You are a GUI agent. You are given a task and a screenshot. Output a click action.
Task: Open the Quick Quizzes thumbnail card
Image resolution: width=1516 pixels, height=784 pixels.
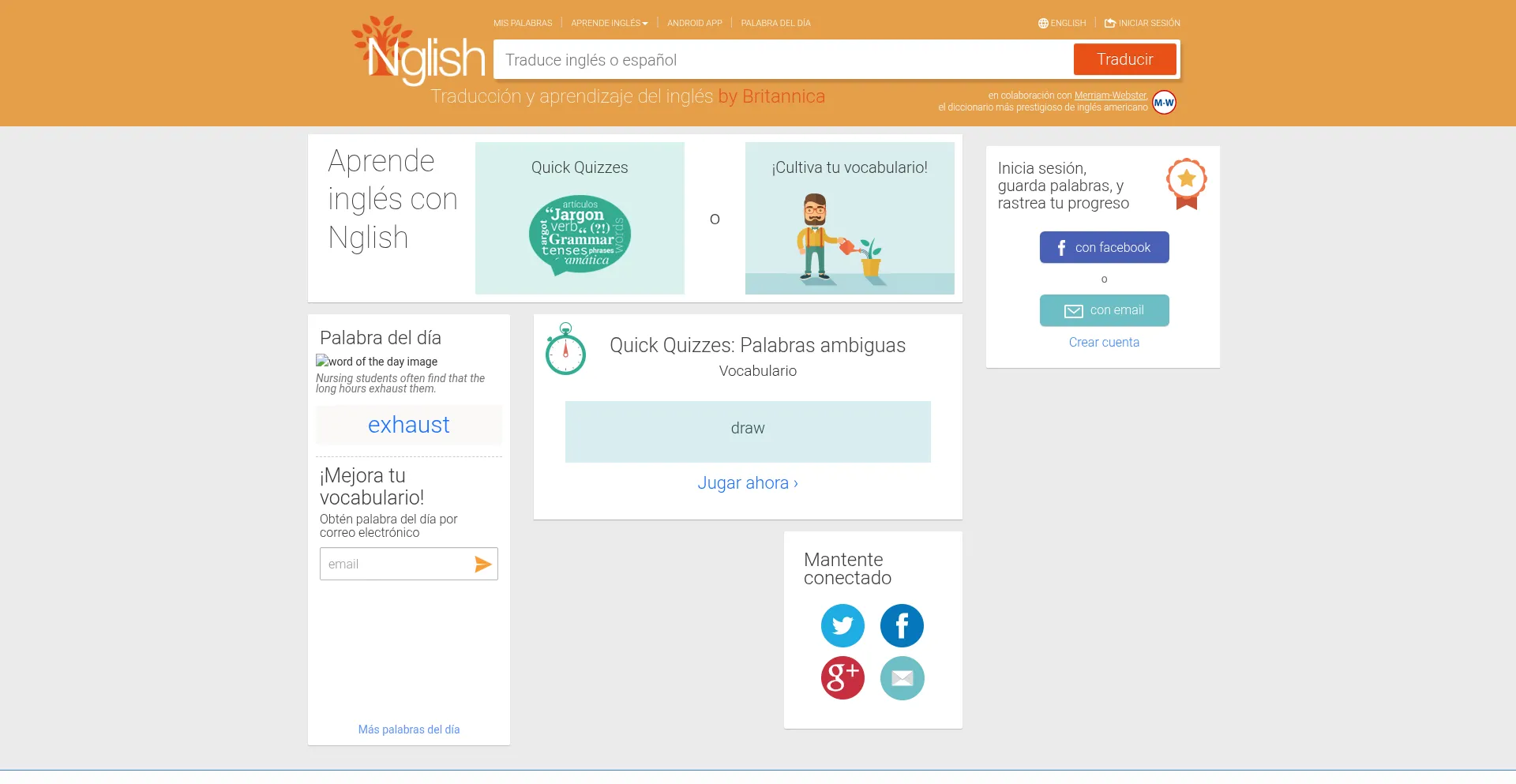pos(580,218)
